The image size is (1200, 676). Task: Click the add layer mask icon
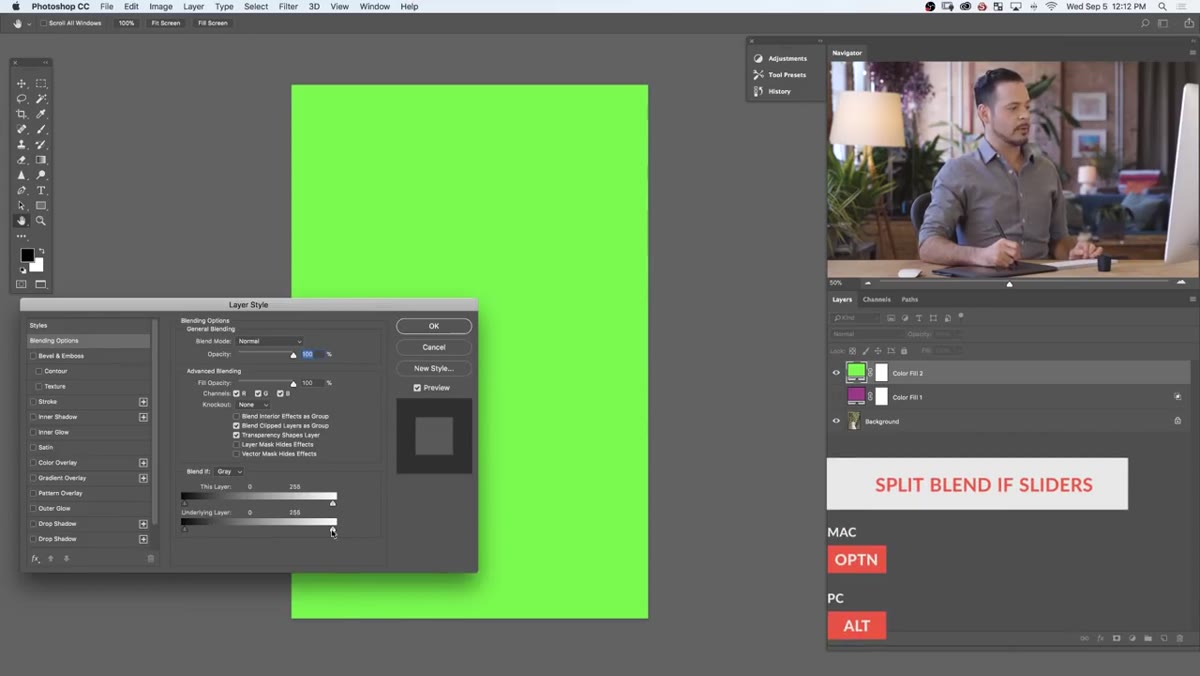[1116, 638]
